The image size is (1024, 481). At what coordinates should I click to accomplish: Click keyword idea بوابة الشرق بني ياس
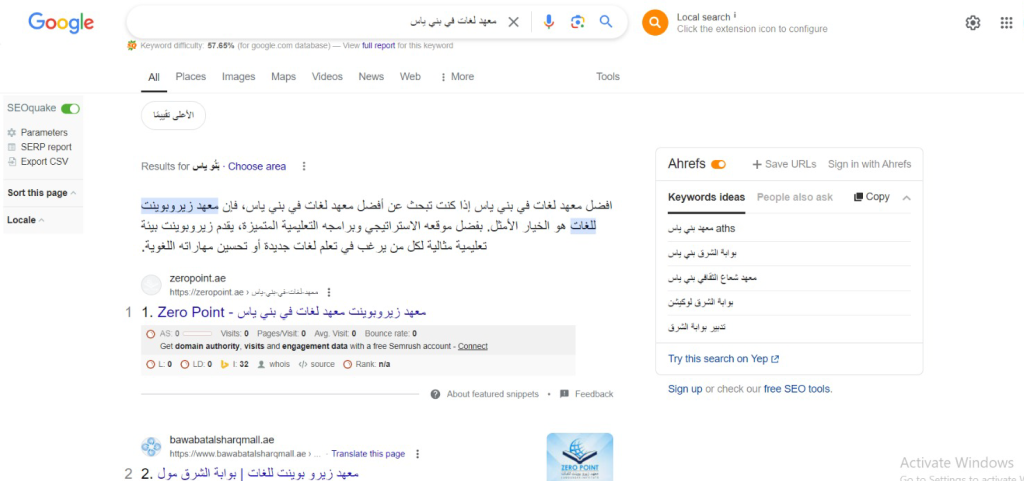click(x=702, y=253)
